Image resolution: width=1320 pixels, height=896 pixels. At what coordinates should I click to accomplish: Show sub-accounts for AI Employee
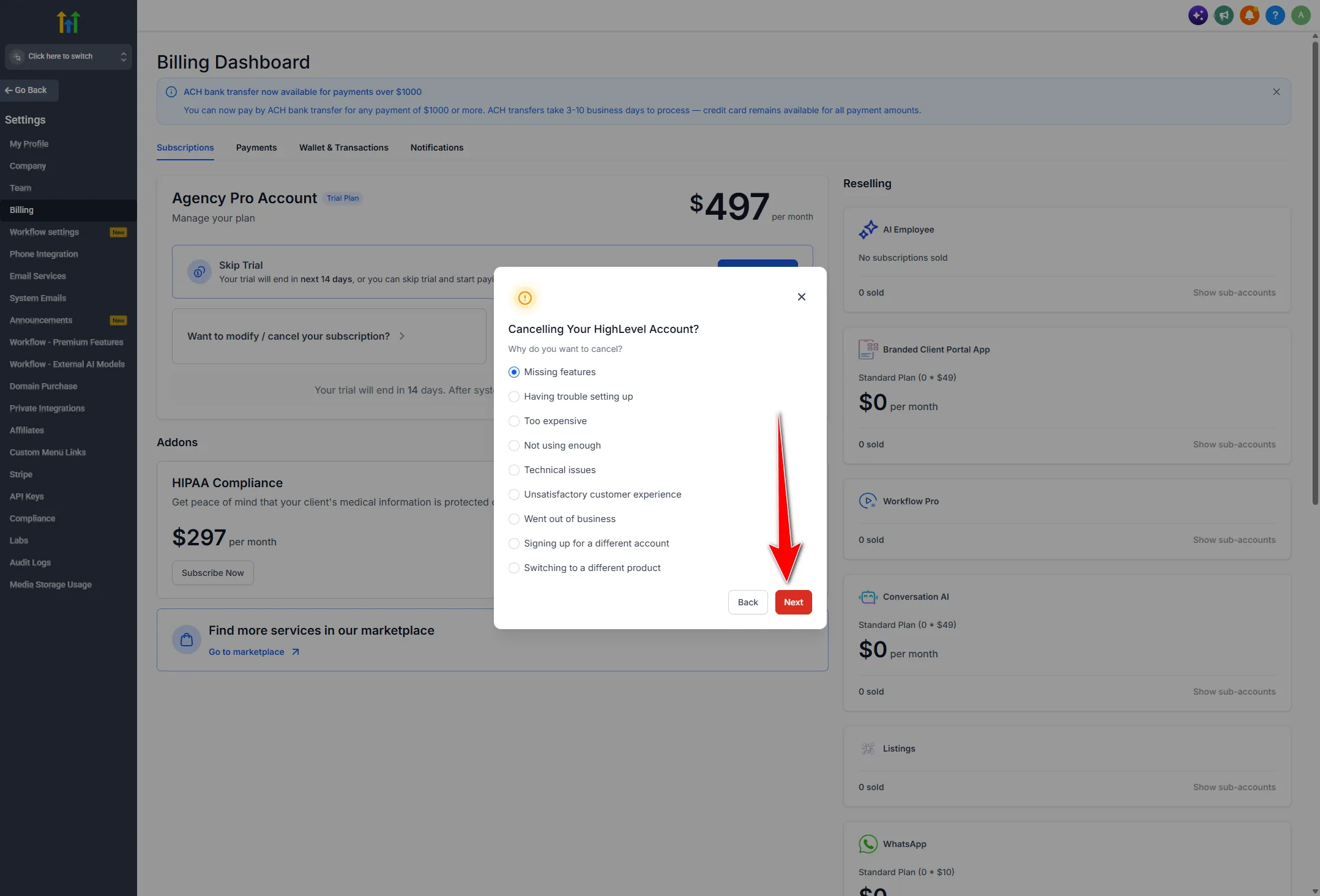[x=1234, y=293]
